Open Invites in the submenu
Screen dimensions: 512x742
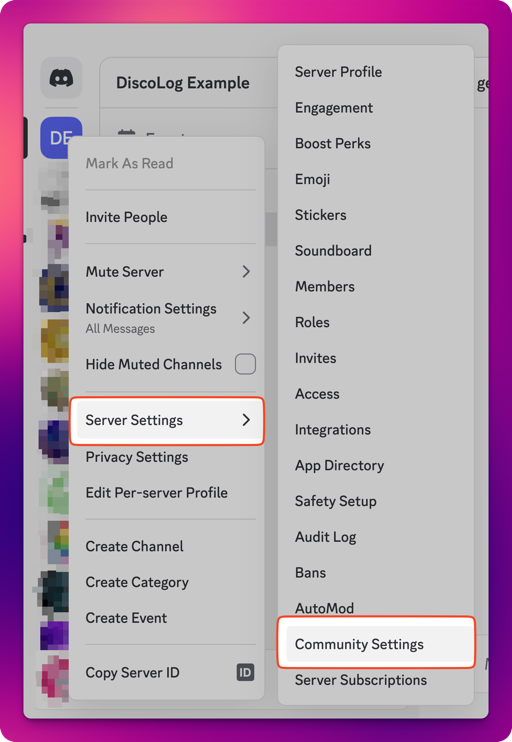pos(376,358)
